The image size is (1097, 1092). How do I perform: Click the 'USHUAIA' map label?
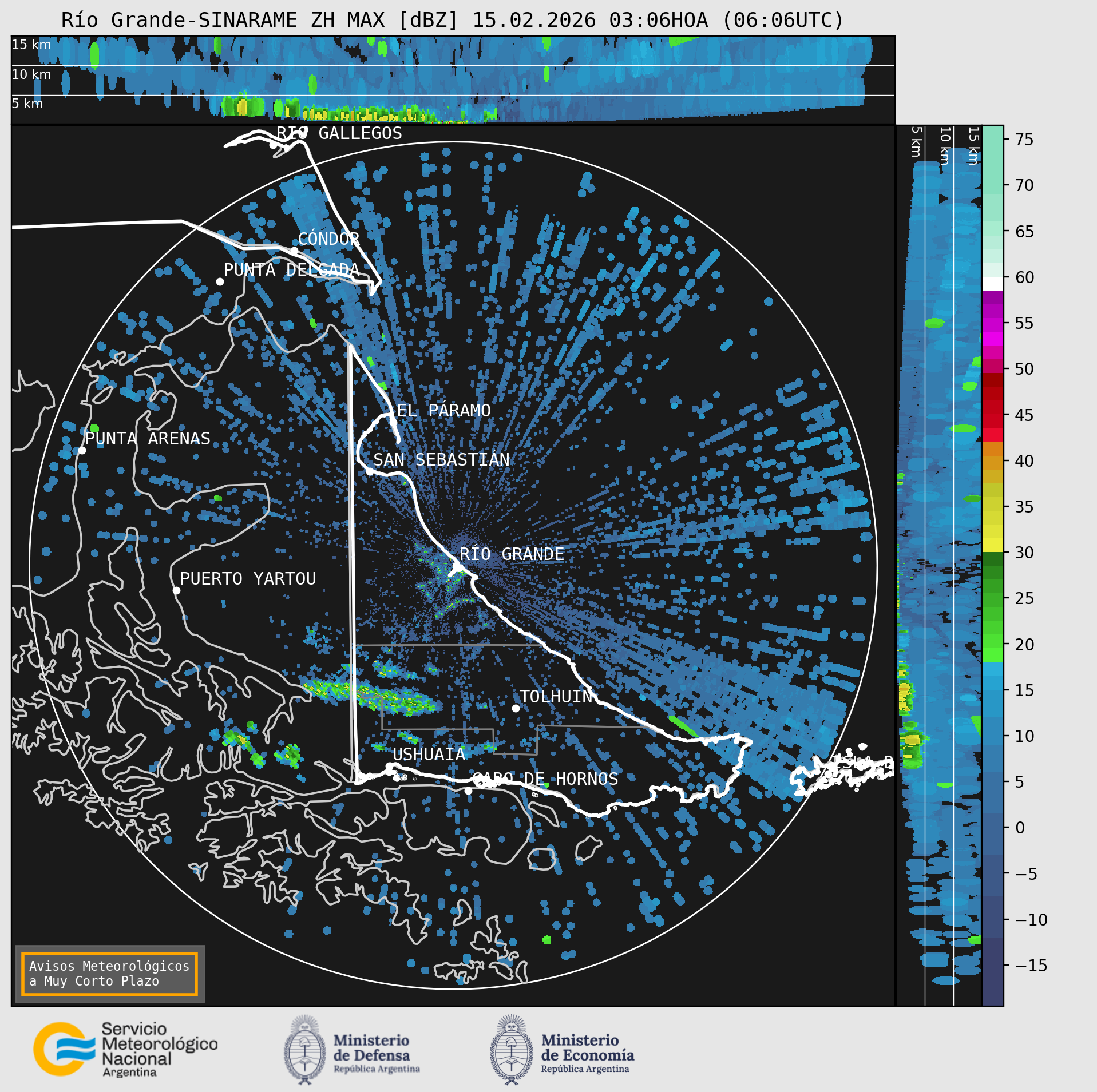coord(429,755)
